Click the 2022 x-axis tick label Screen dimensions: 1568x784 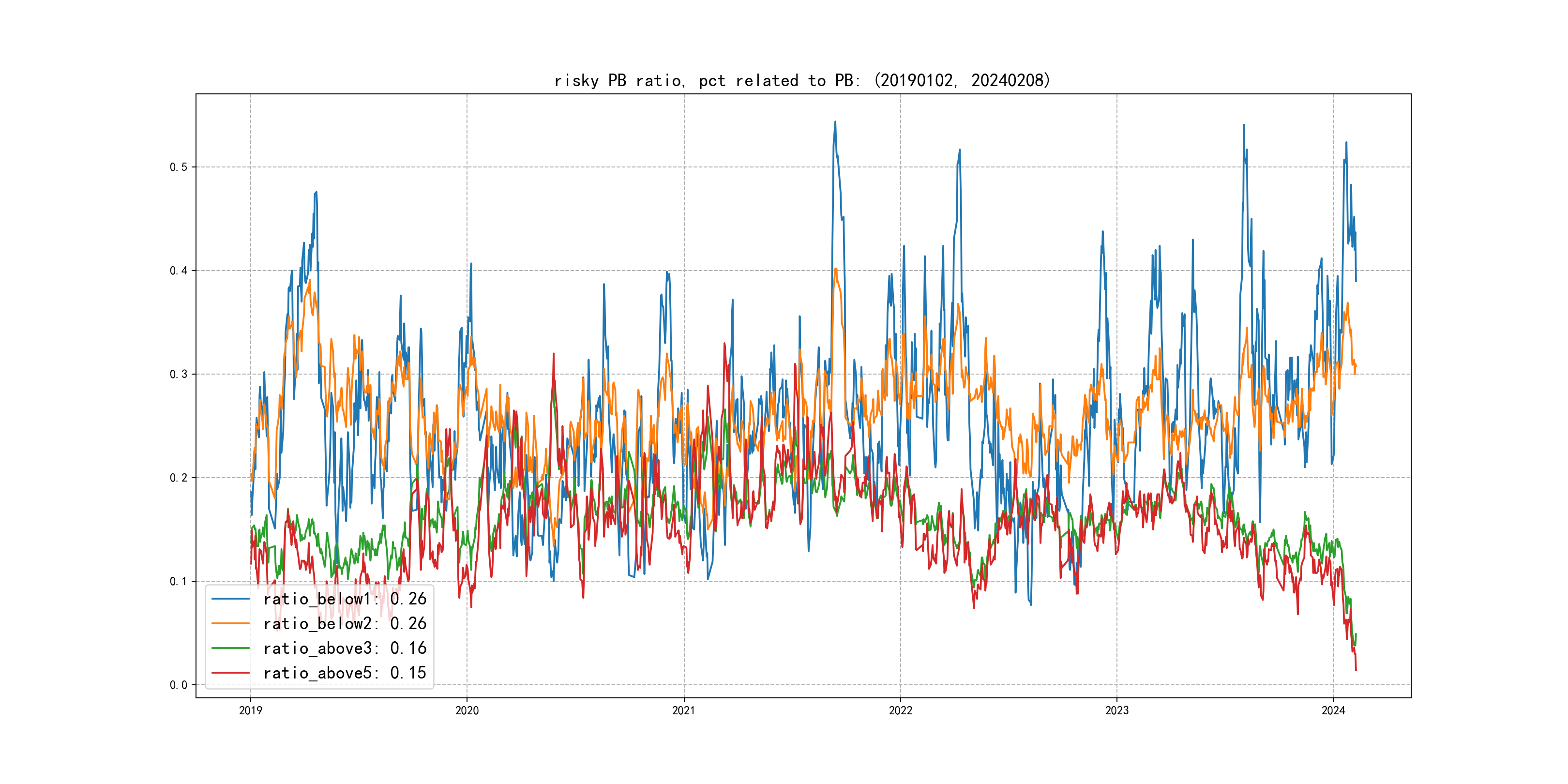coord(900,710)
